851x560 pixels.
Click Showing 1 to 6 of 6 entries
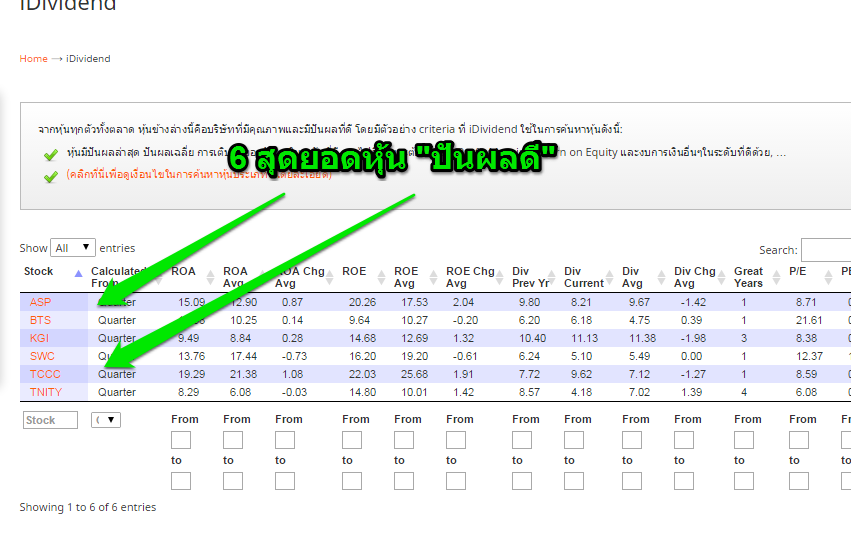[x=88, y=507]
